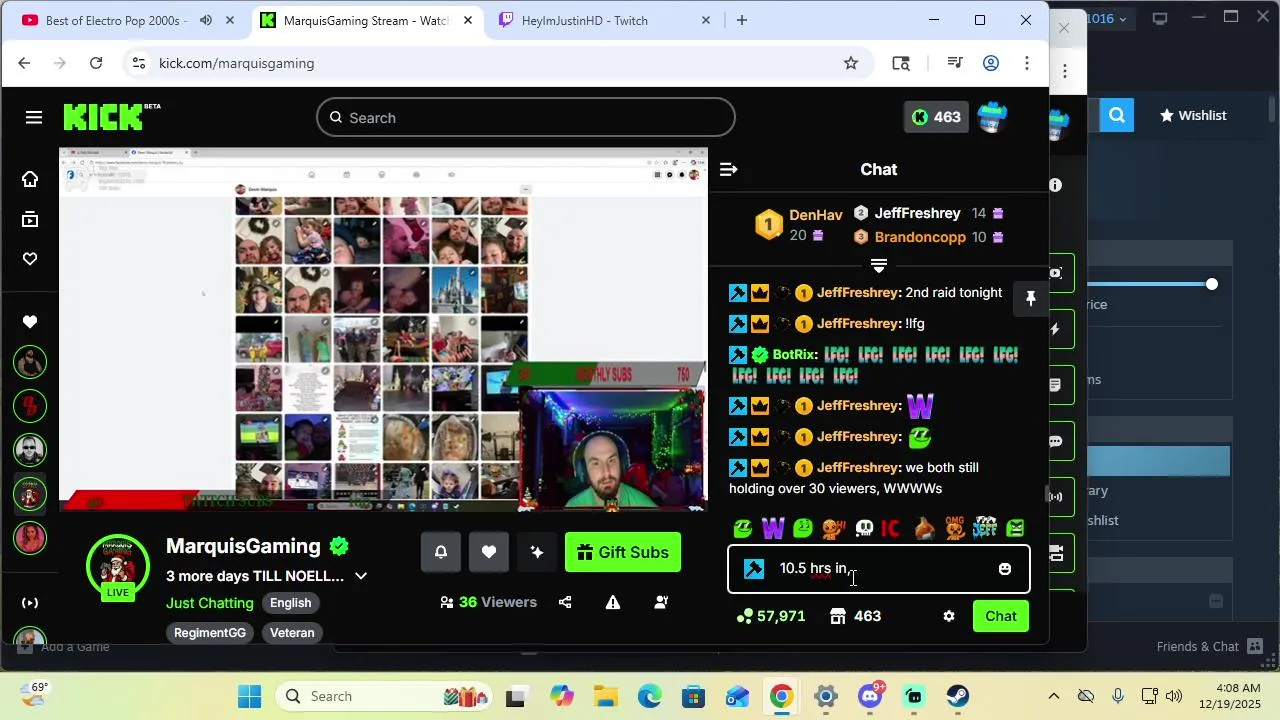The height and width of the screenshot is (720, 1280).
Task: Click Gift Subs button
Action: (x=623, y=552)
